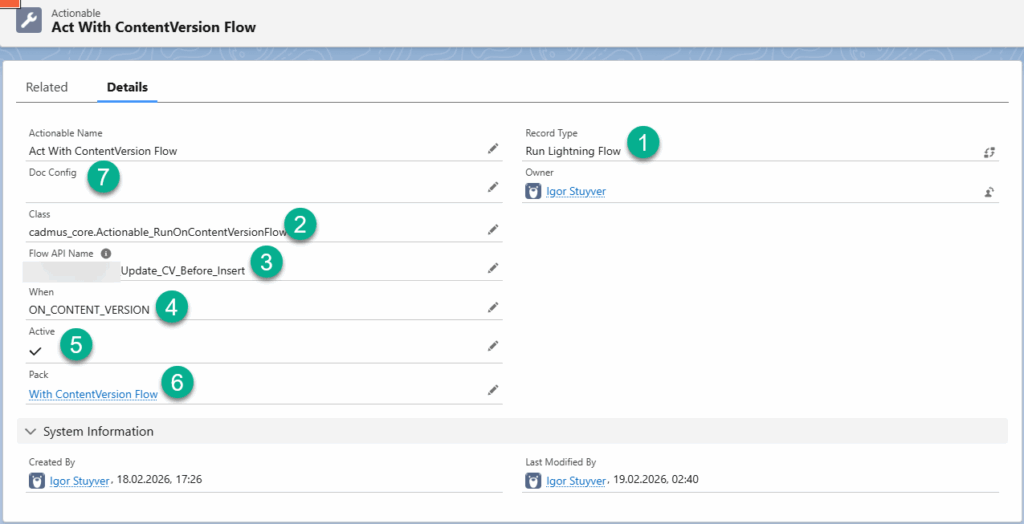Screen dimensions: 1024x524
Task: Open Owner Igor Stuyver's profile link
Action: [575, 192]
